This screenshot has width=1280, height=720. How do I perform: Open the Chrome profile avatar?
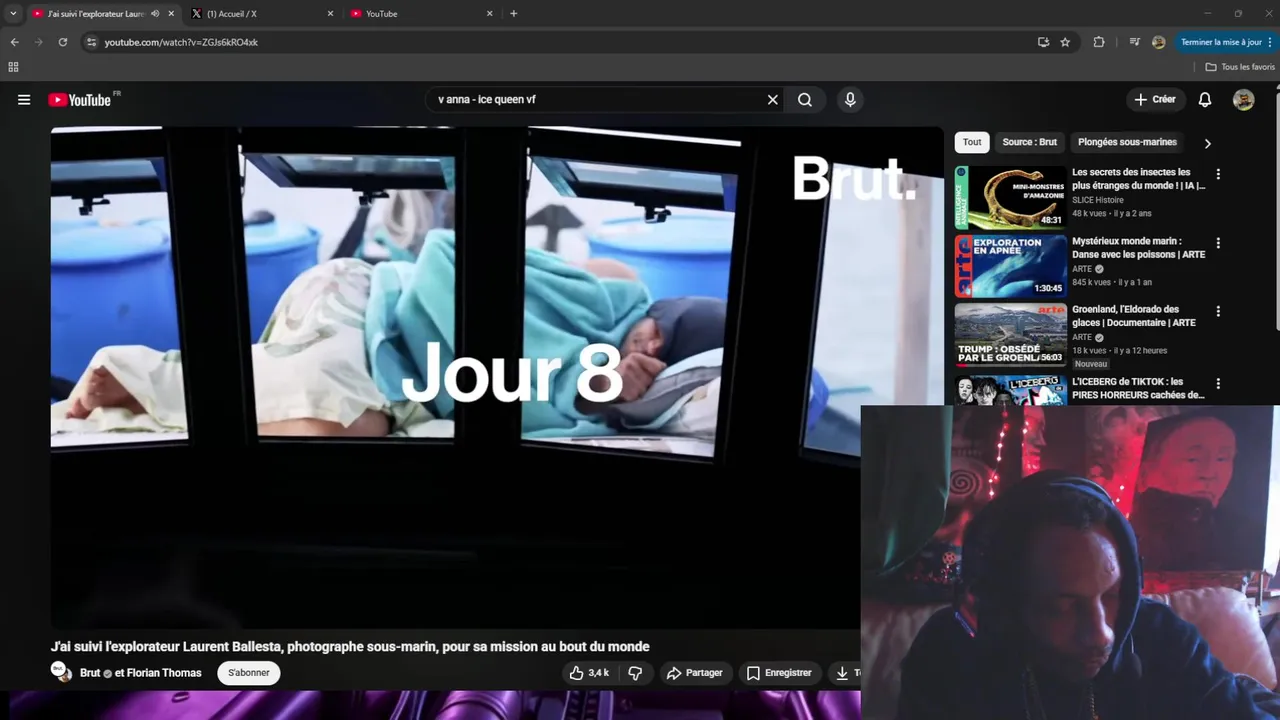point(1159,42)
